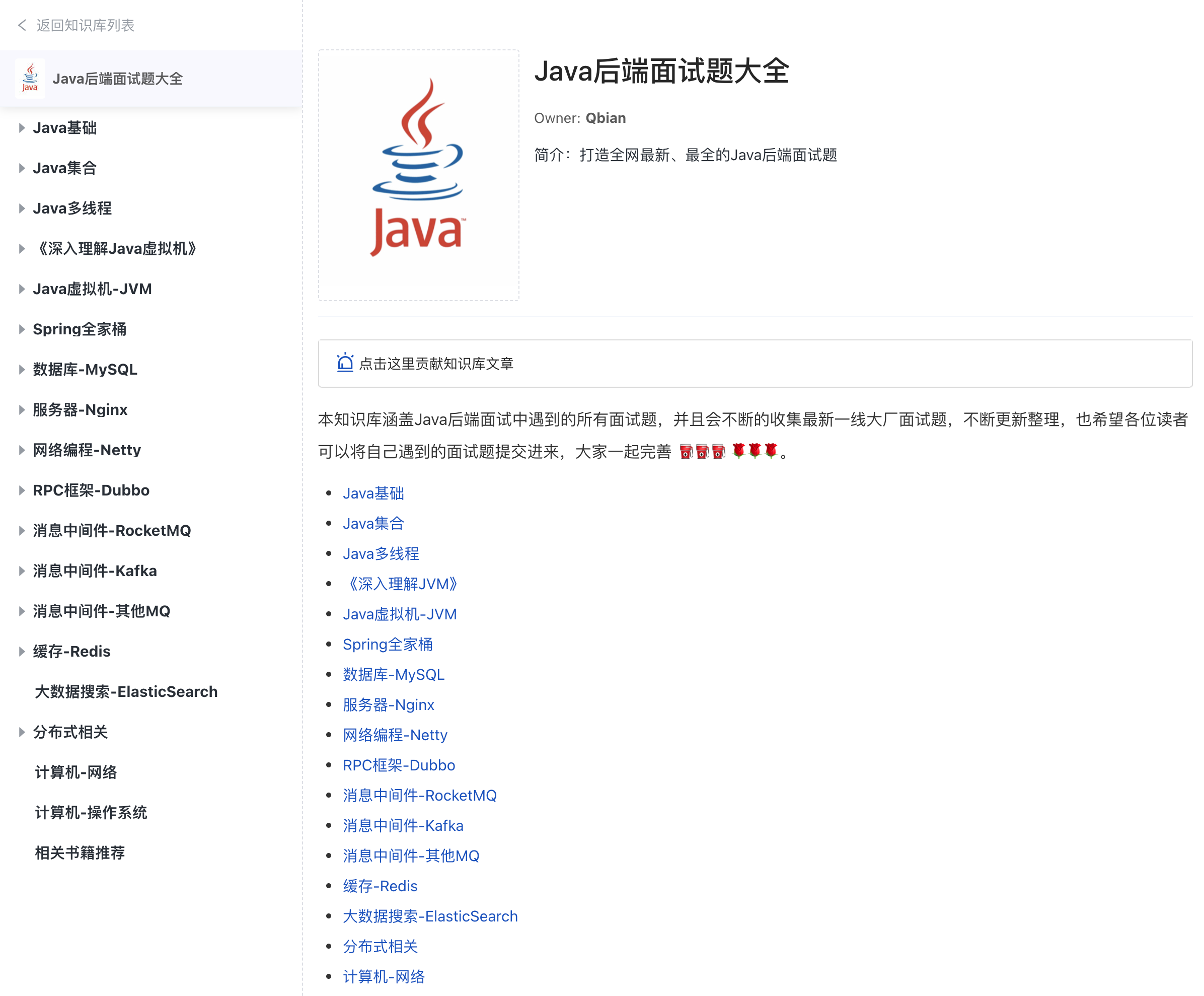Image resolution: width=1204 pixels, height=996 pixels.
Task: Follow the Java集合 link in content list
Action: click(373, 524)
